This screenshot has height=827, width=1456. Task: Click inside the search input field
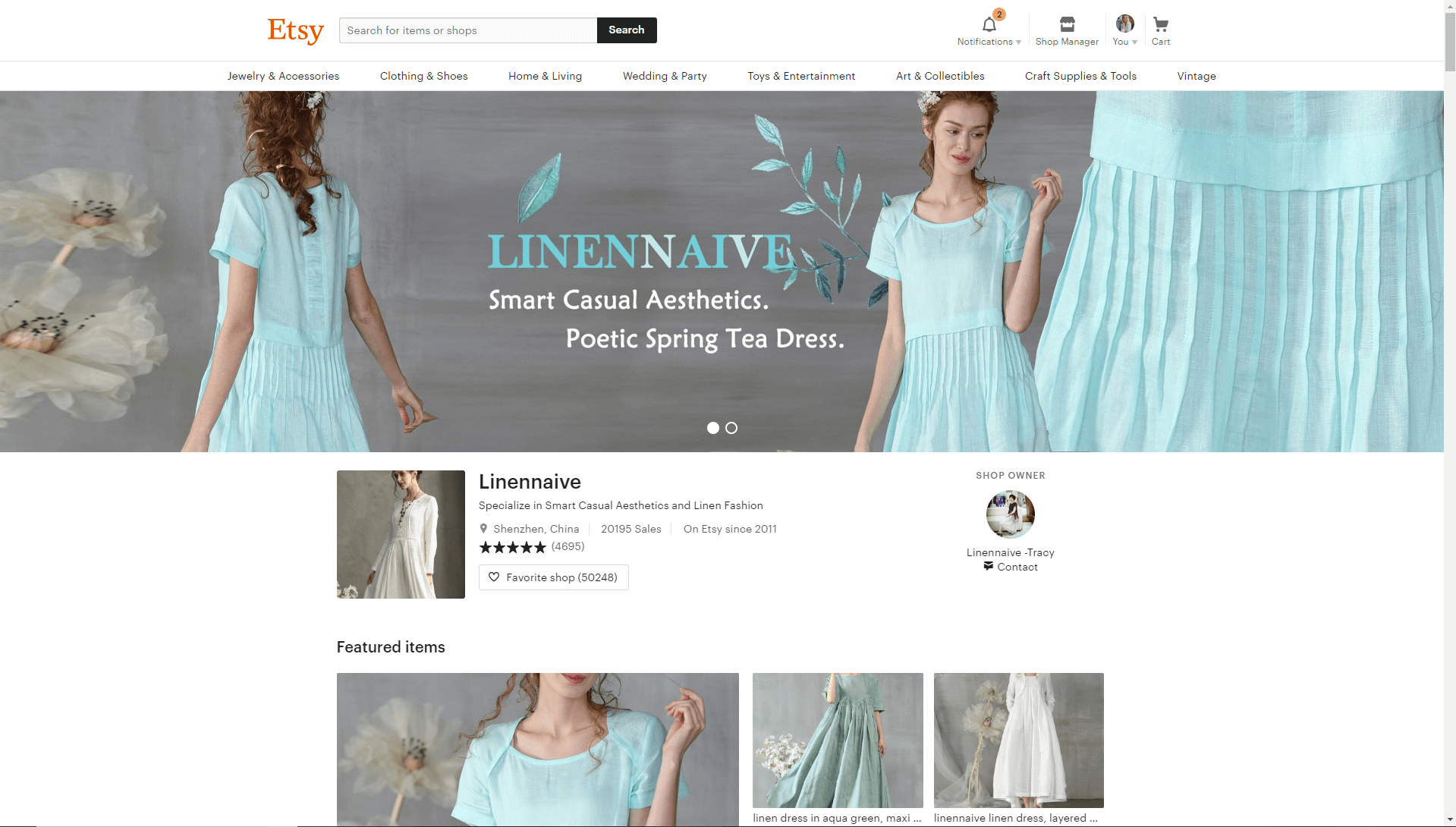click(x=467, y=30)
